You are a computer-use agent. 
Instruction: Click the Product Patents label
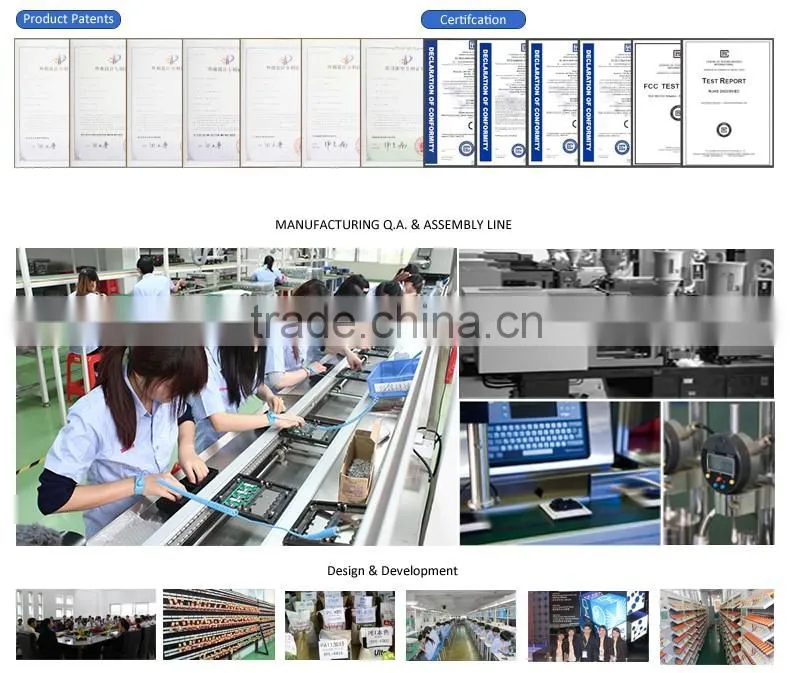(x=68, y=19)
